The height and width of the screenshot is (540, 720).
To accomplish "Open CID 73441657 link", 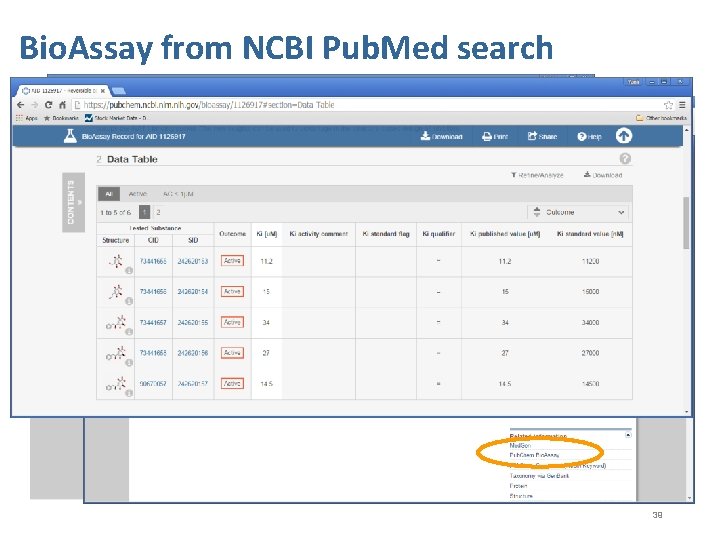I will [153, 323].
